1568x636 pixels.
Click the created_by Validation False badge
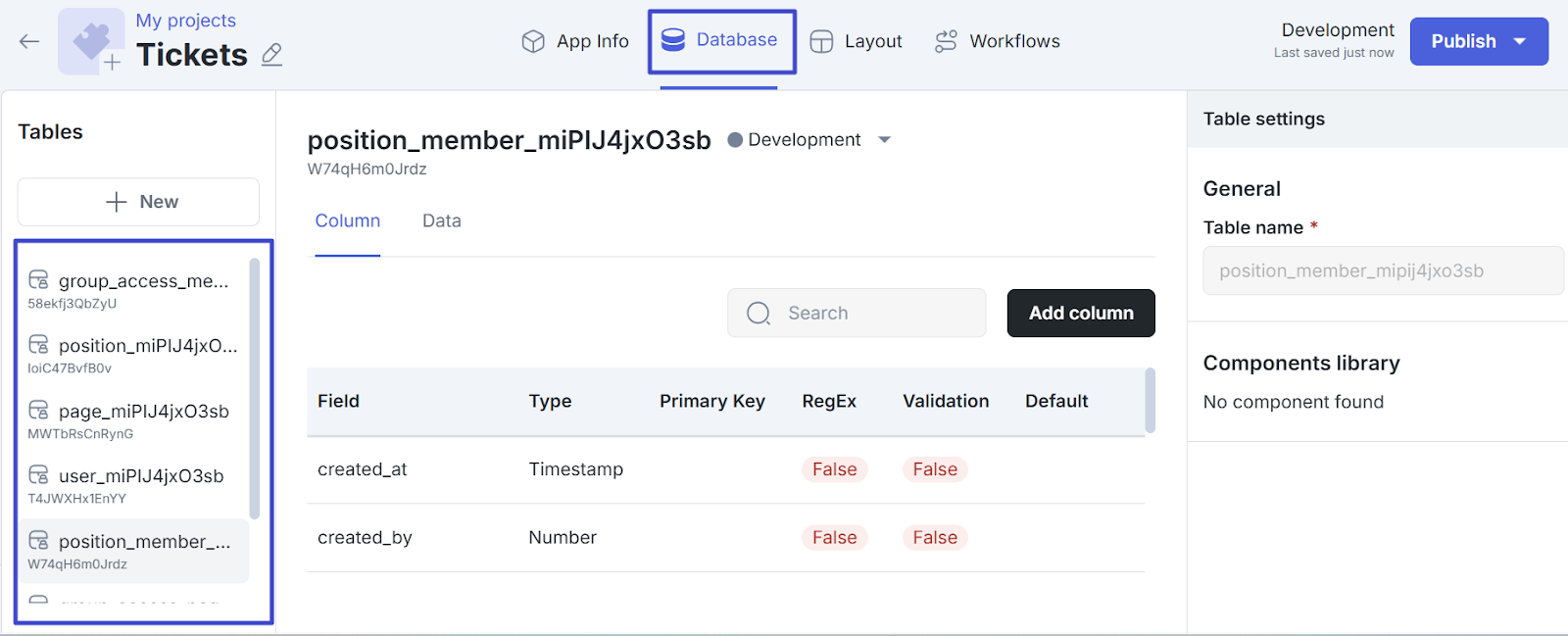[935, 538]
